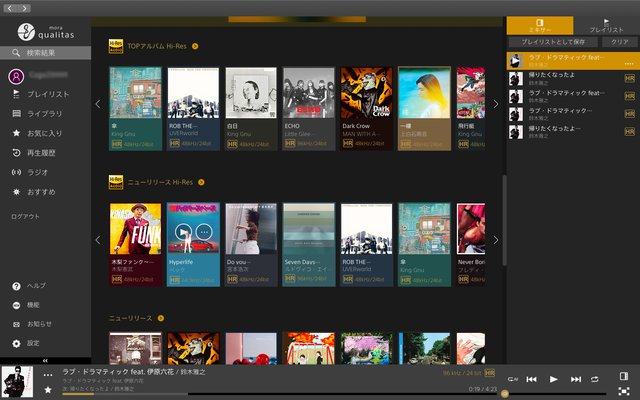The image size is (640, 400).
Task: Show next TOPアルバム Hi-Res albums with right arrow
Action: (x=496, y=104)
